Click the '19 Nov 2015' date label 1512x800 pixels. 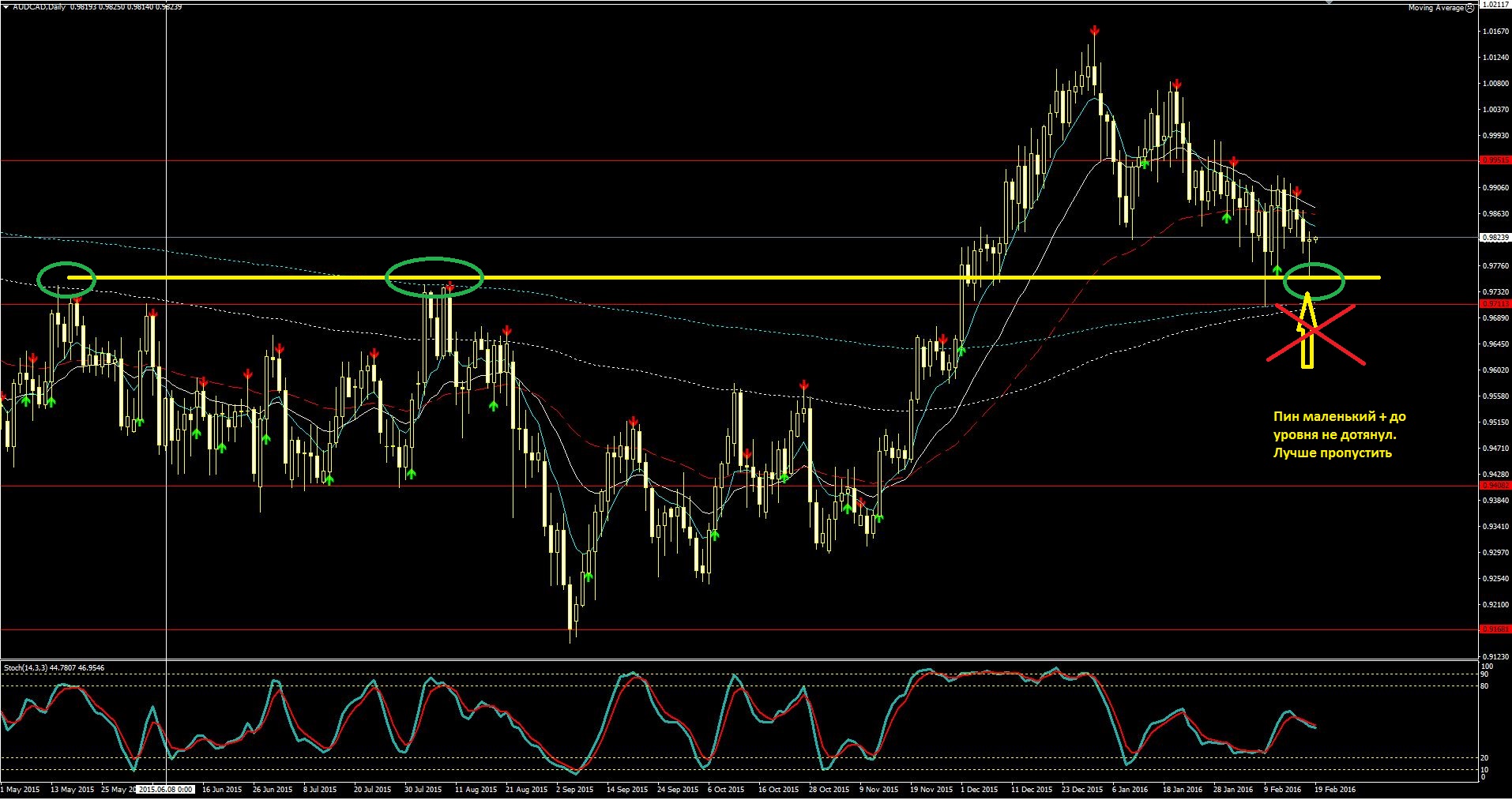click(931, 789)
